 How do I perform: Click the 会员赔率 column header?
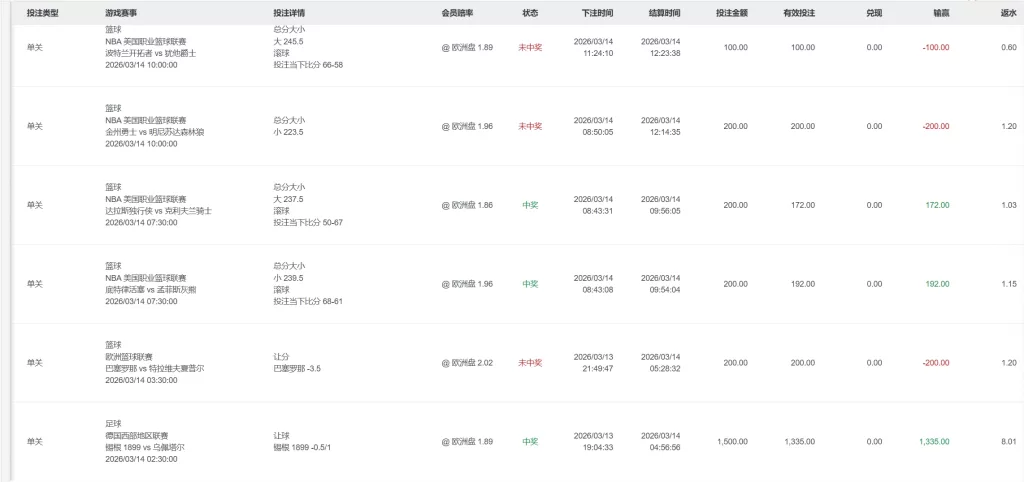click(x=457, y=13)
